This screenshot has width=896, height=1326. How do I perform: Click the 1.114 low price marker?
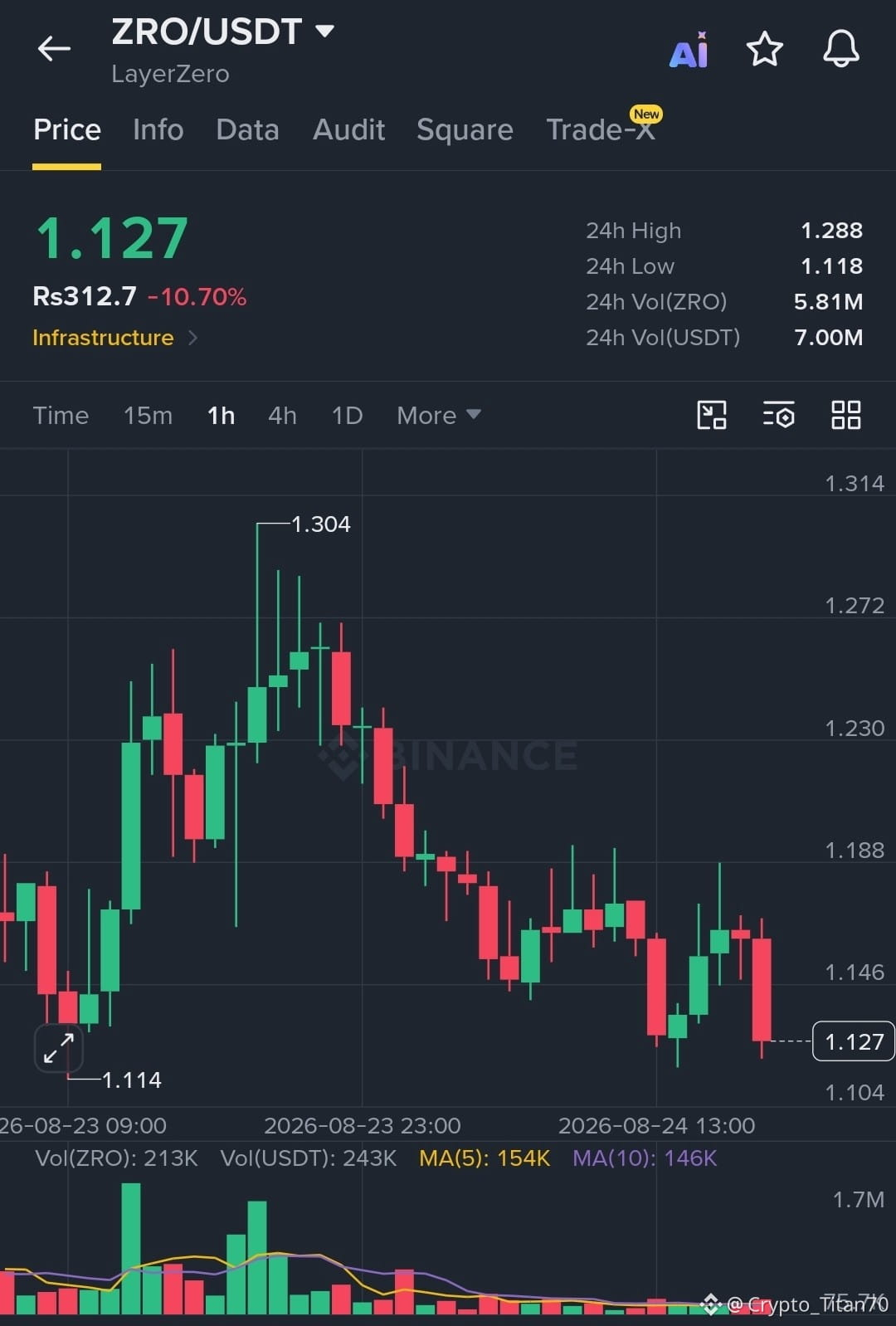(132, 1080)
